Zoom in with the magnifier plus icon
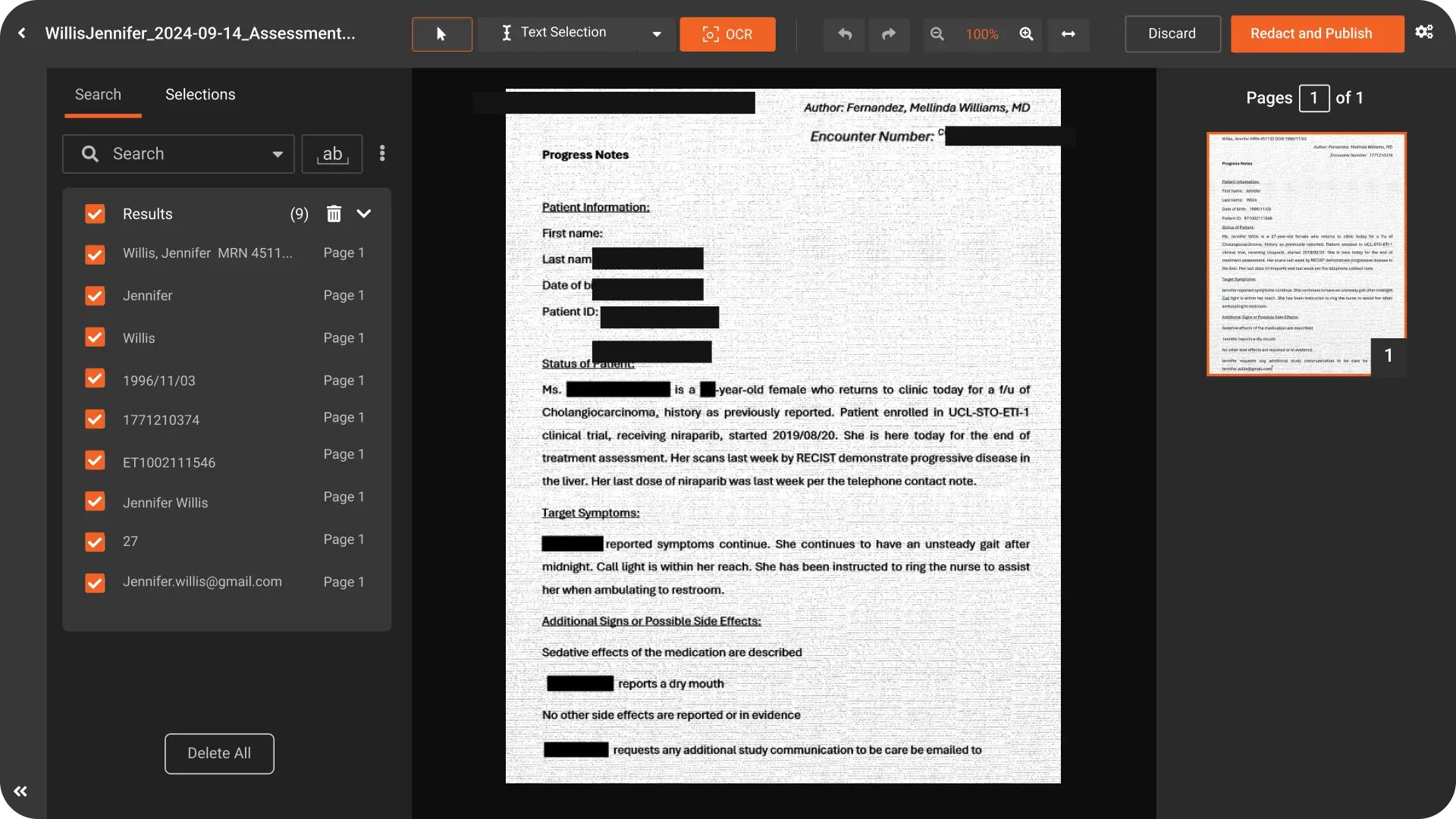Image resolution: width=1456 pixels, height=819 pixels. [x=1026, y=34]
